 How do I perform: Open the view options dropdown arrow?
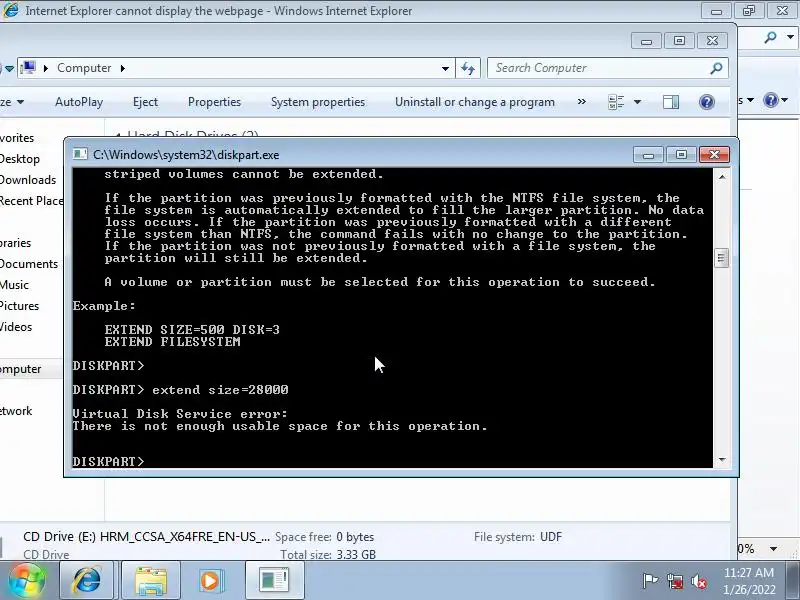click(637, 102)
